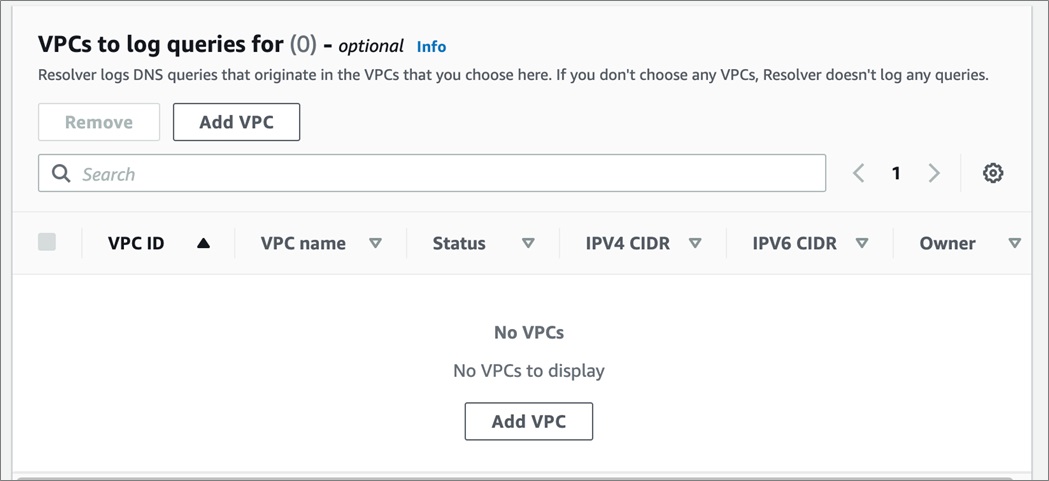Go to next page with right chevron
The width and height of the screenshot is (1049, 481).
[934, 174]
